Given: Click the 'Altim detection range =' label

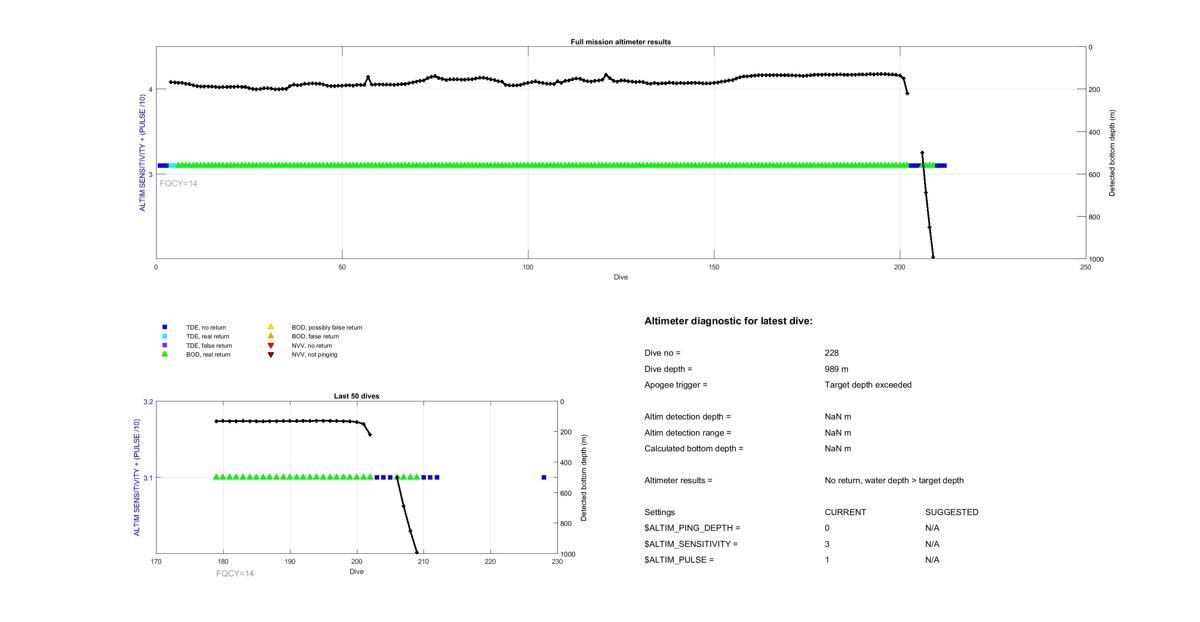Looking at the screenshot, I should click(x=688, y=432).
